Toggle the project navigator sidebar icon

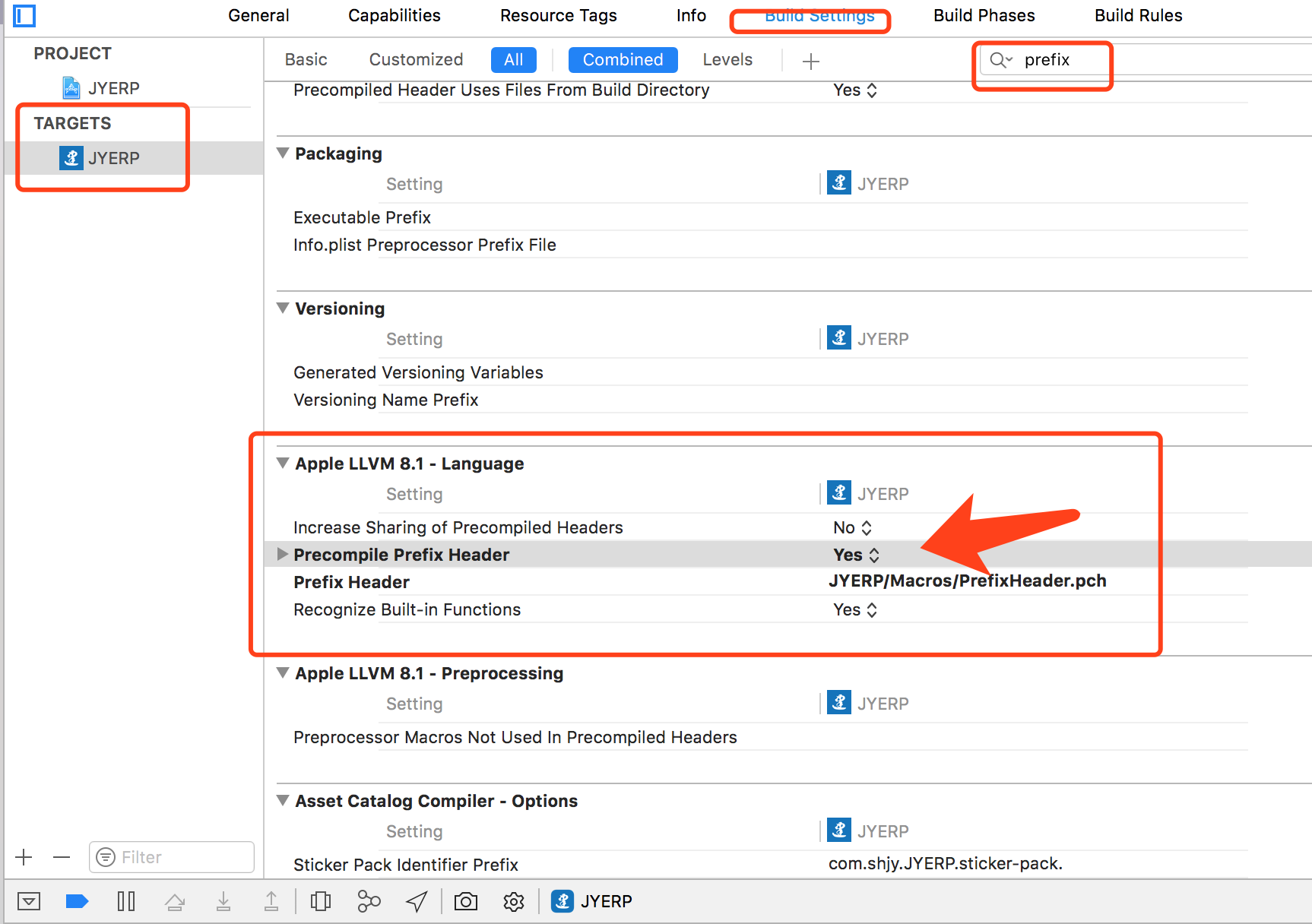point(24,14)
